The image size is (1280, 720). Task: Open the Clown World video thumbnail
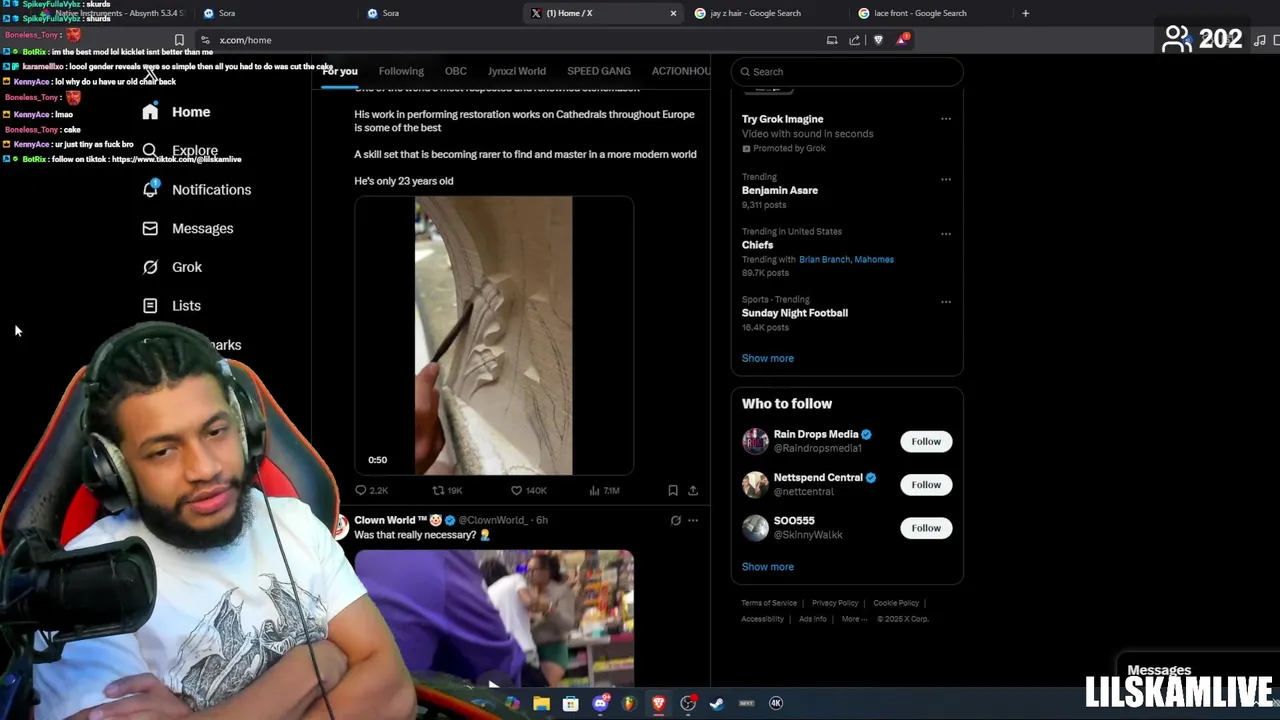click(x=494, y=618)
